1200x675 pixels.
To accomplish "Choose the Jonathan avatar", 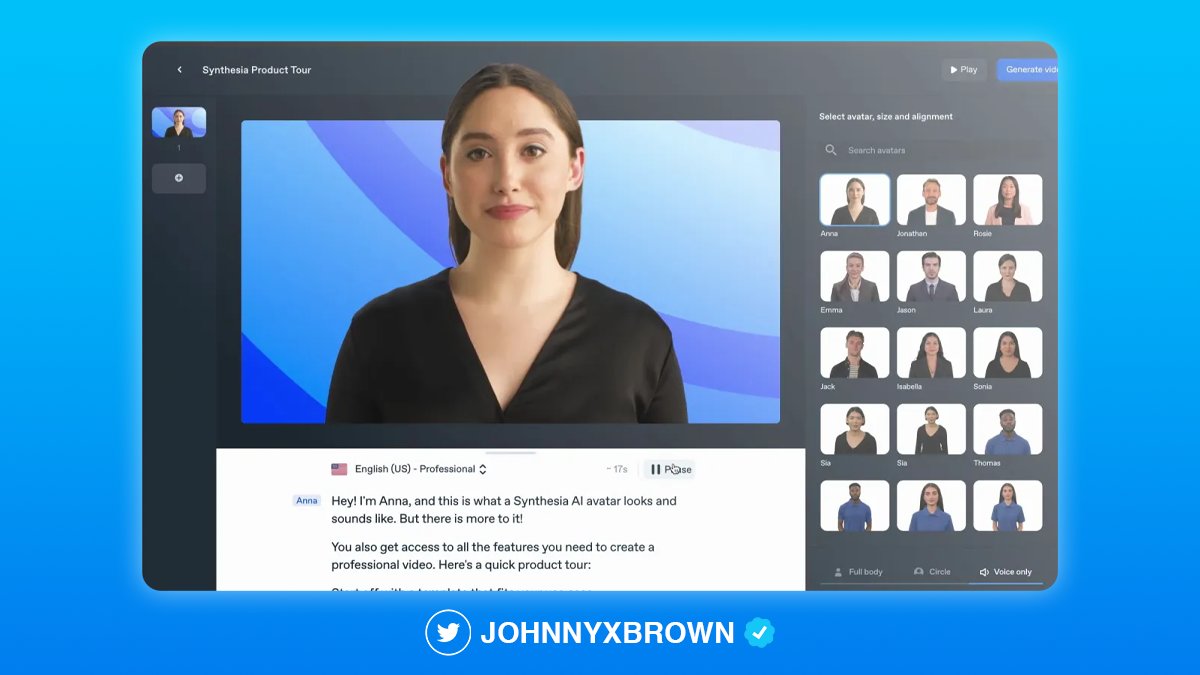I will pyautogui.click(x=931, y=200).
